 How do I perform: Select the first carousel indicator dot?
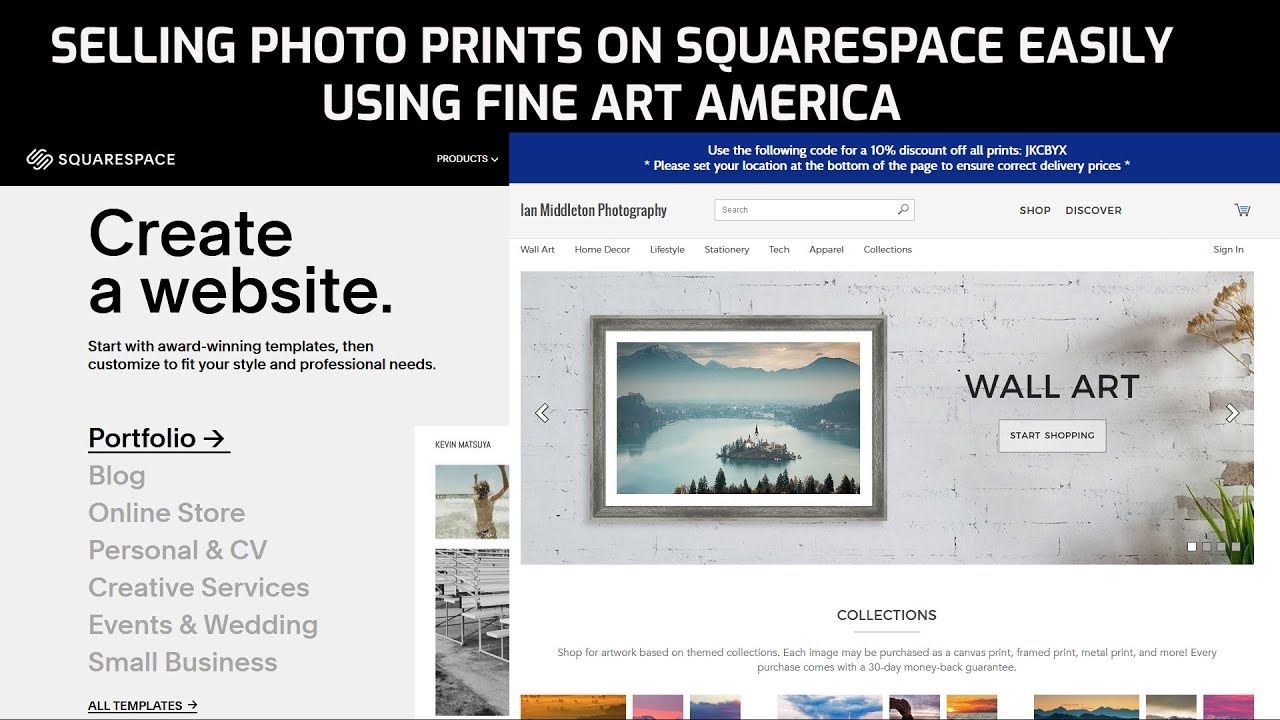click(x=1192, y=547)
